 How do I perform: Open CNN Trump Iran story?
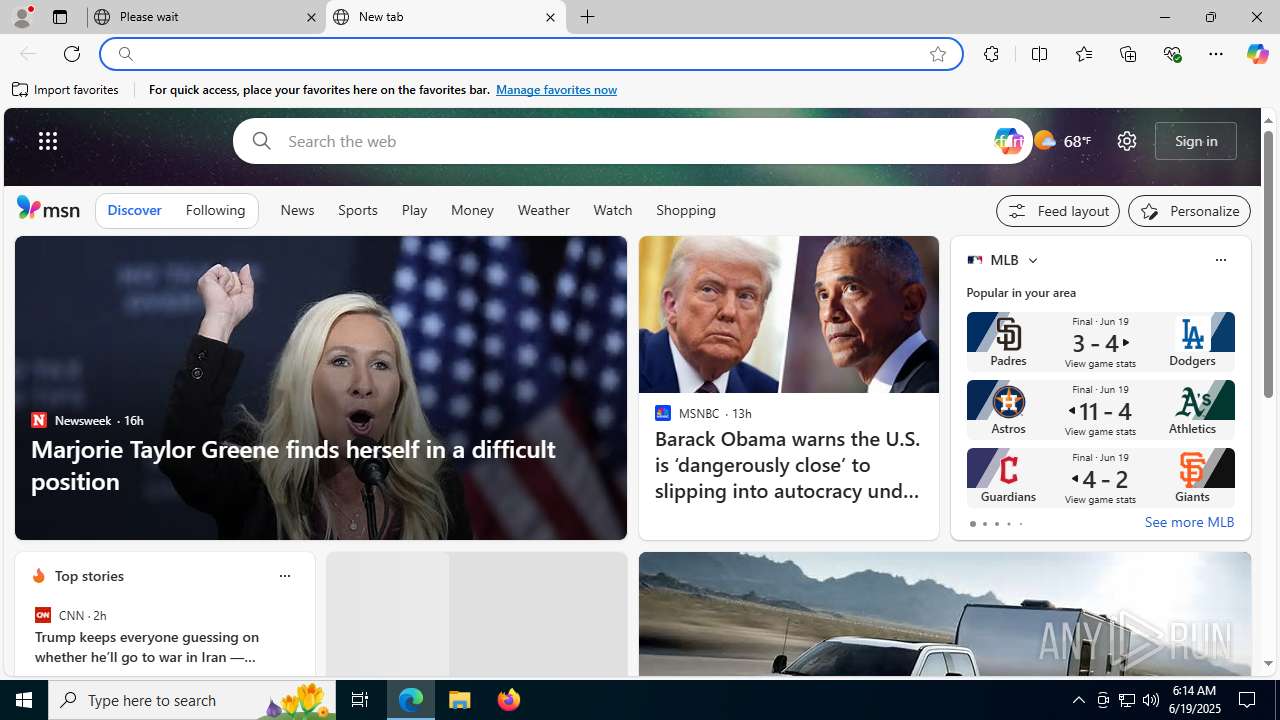click(146, 647)
